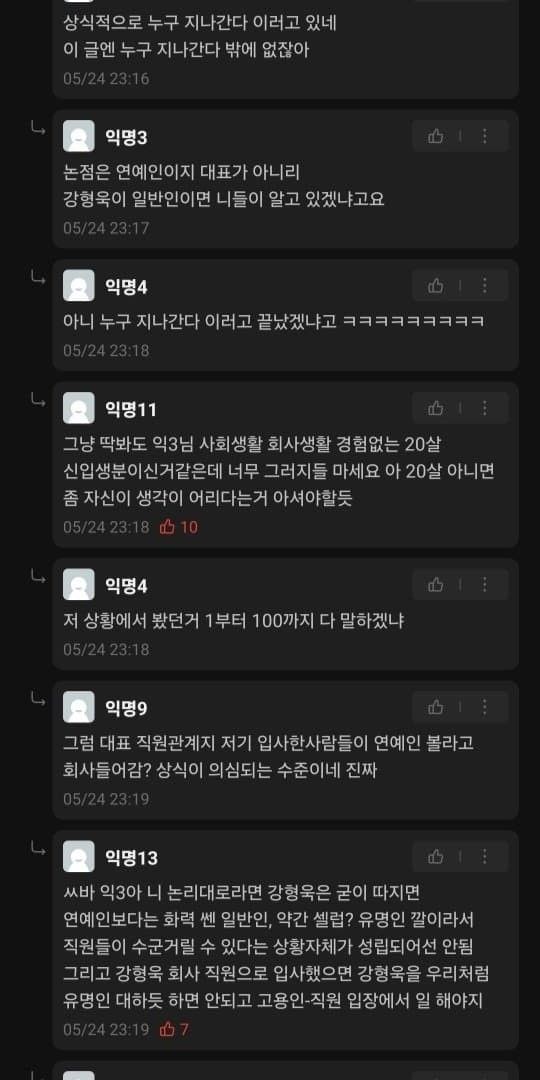Open three-dot menu on 익명9's comment

pyautogui.click(x=484, y=707)
